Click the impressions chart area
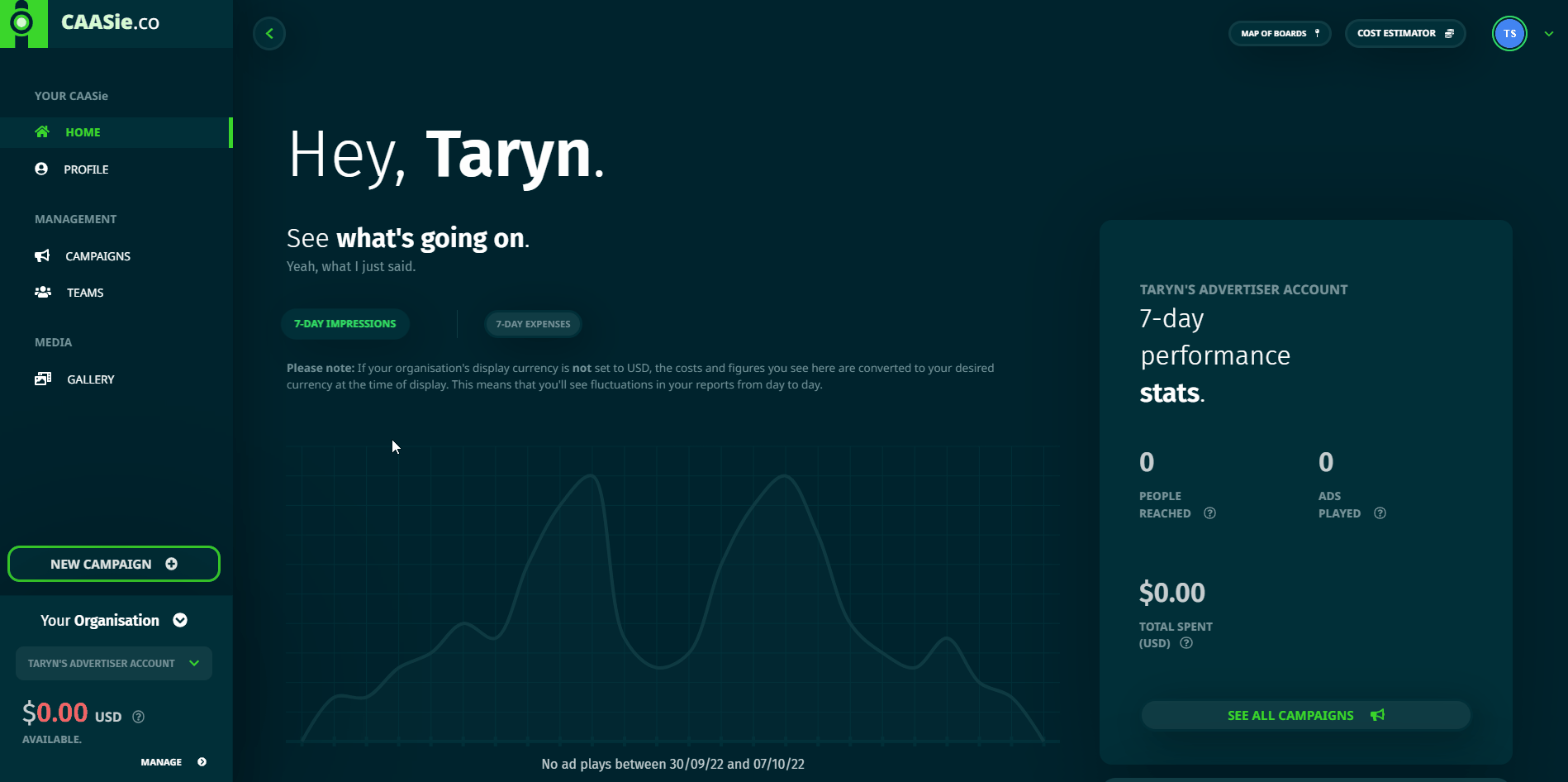 coord(672,595)
